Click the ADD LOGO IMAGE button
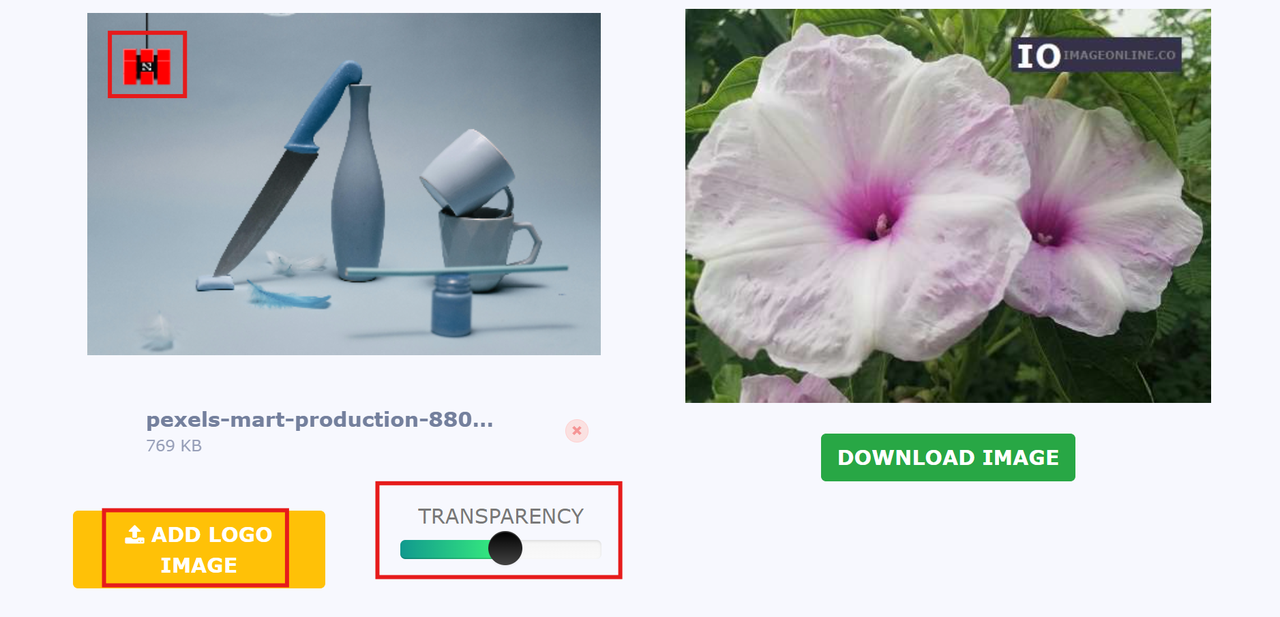1280x617 pixels. 199,549
